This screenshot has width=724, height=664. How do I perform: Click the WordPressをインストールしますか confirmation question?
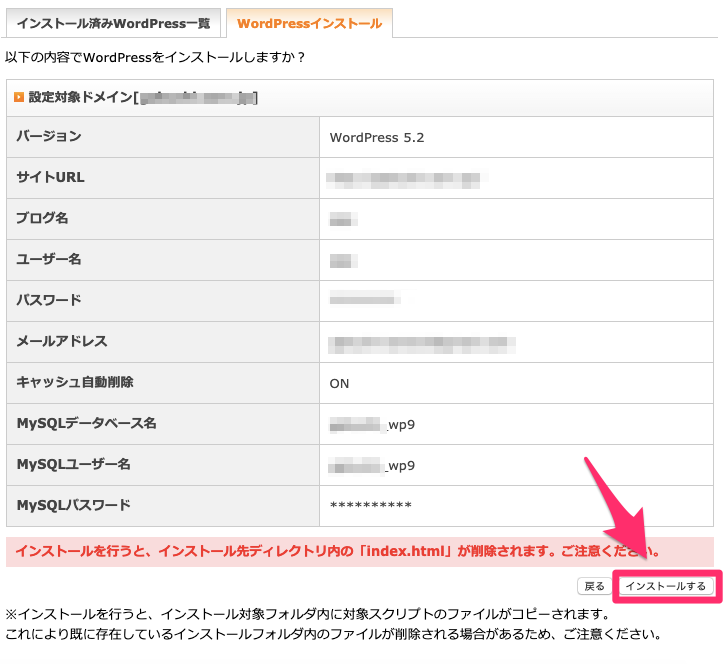pyautogui.click(x=155, y=57)
